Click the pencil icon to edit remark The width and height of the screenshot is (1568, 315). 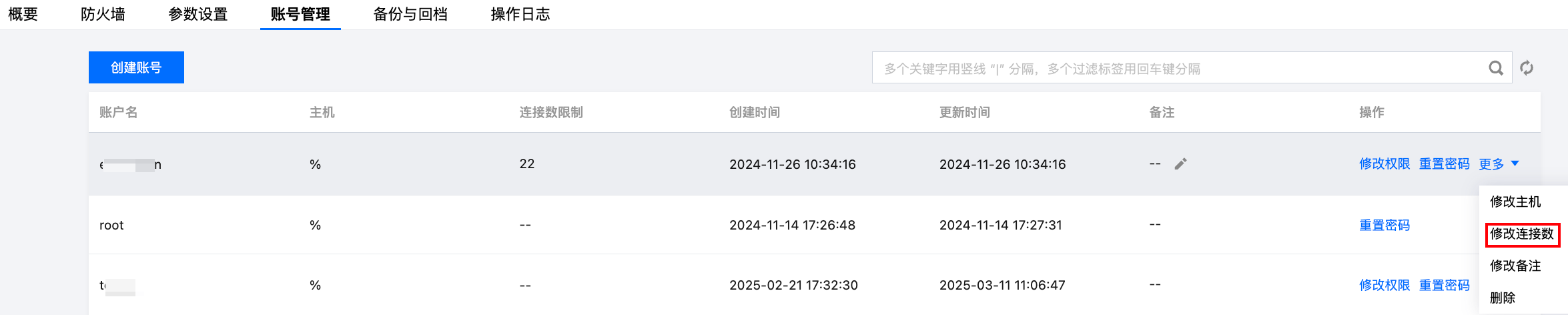pyautogui.click(x=1180, y=164)
